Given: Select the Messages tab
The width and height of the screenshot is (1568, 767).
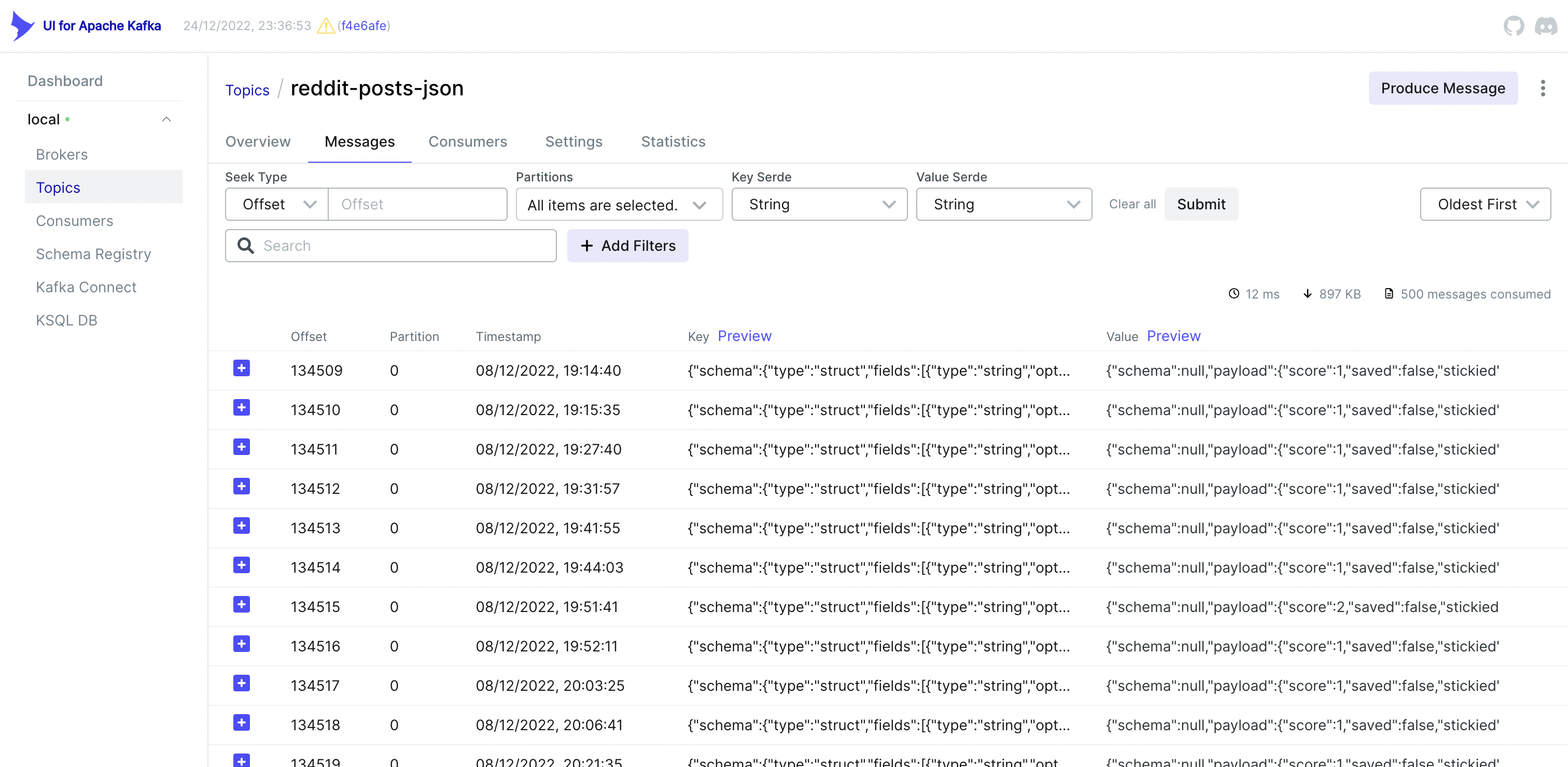Looking at the screenshot, I should pyautogui.click(x=360, y=141).
